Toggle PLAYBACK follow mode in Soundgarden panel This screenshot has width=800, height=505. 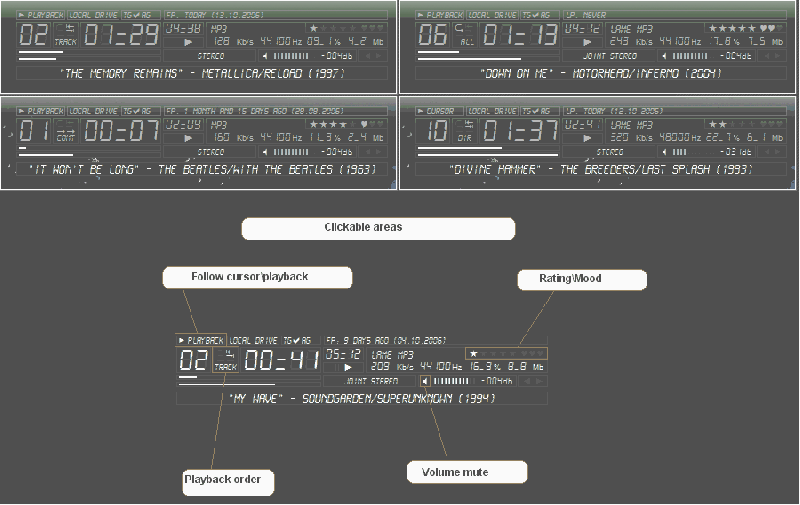coord(201,340)
